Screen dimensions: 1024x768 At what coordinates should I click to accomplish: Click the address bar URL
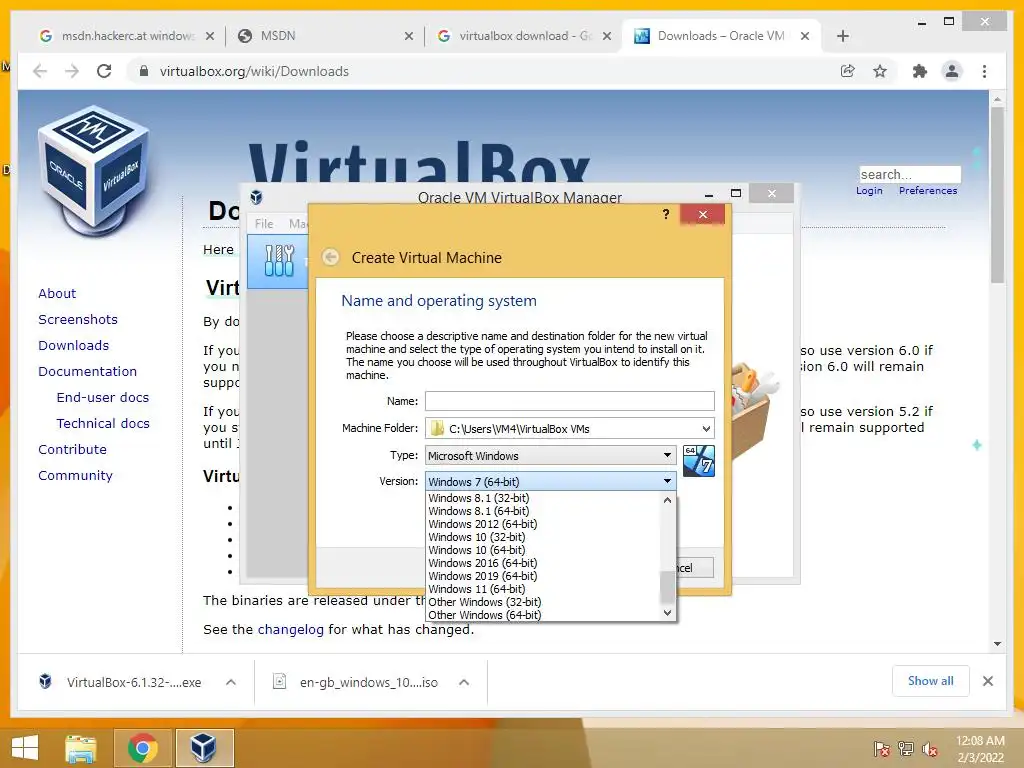coord(254,71)
